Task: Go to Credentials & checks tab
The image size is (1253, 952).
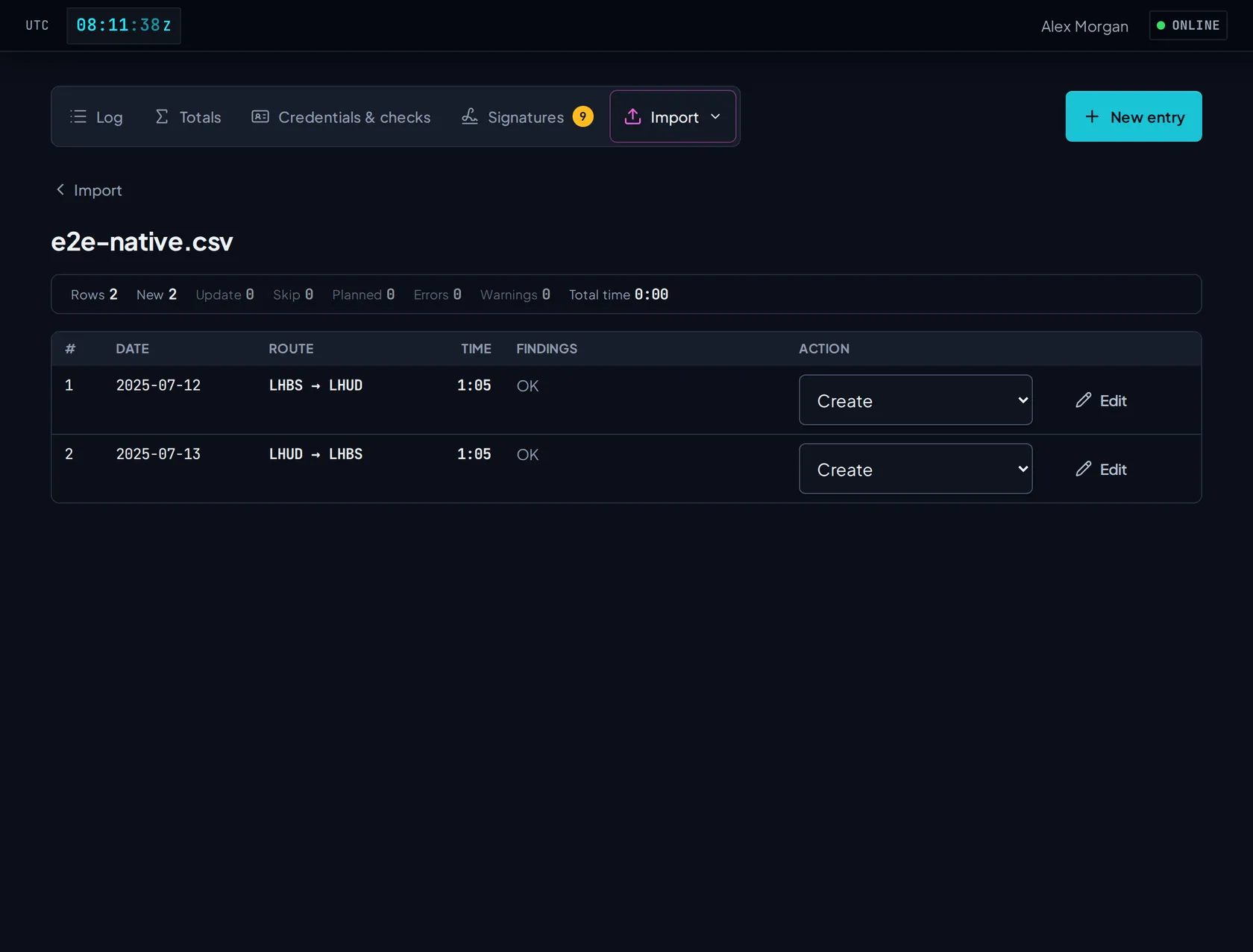Action: tap(341, 116)
